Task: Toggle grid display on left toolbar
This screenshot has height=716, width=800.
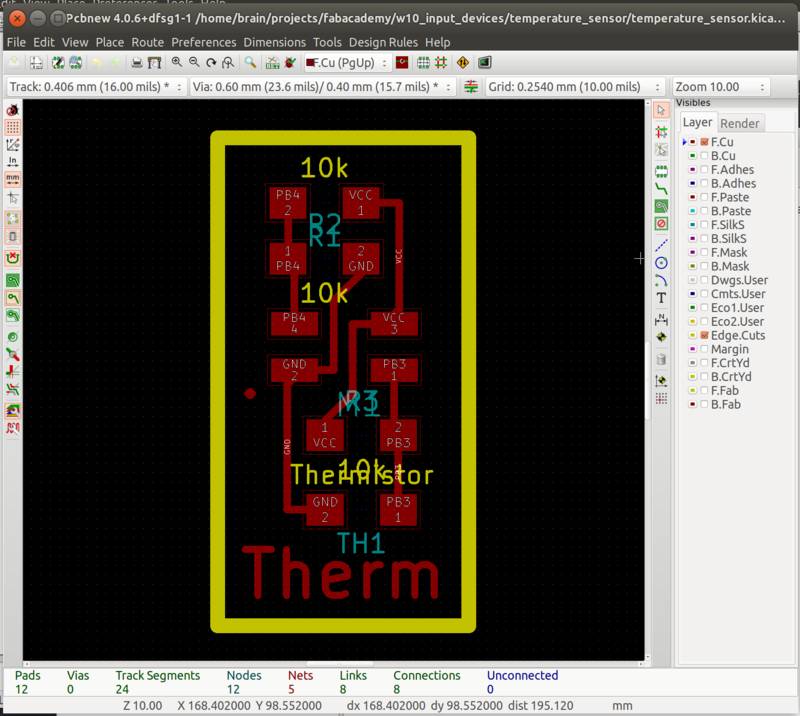Action: 11,125
